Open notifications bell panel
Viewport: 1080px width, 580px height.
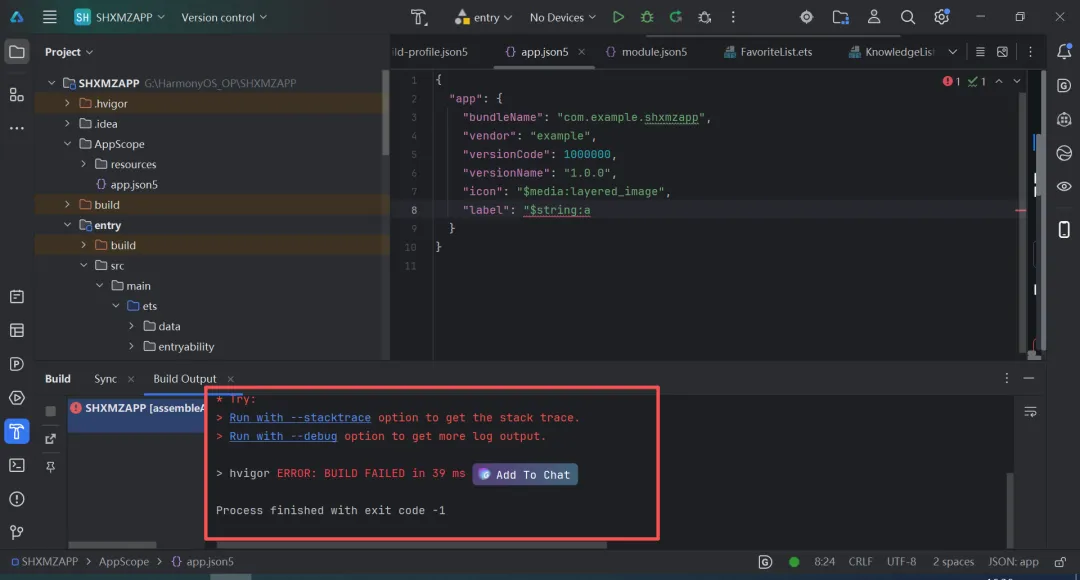coord(1064,52)
